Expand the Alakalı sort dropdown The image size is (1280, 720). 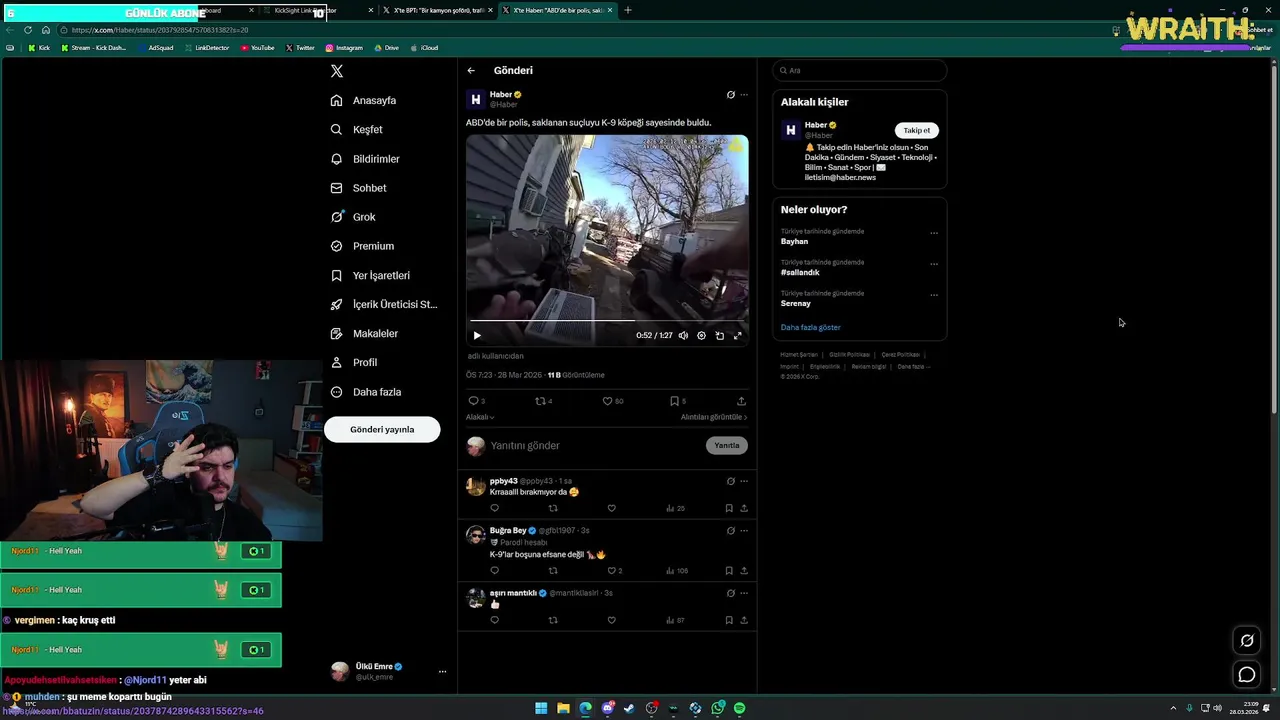pos(480,417)
